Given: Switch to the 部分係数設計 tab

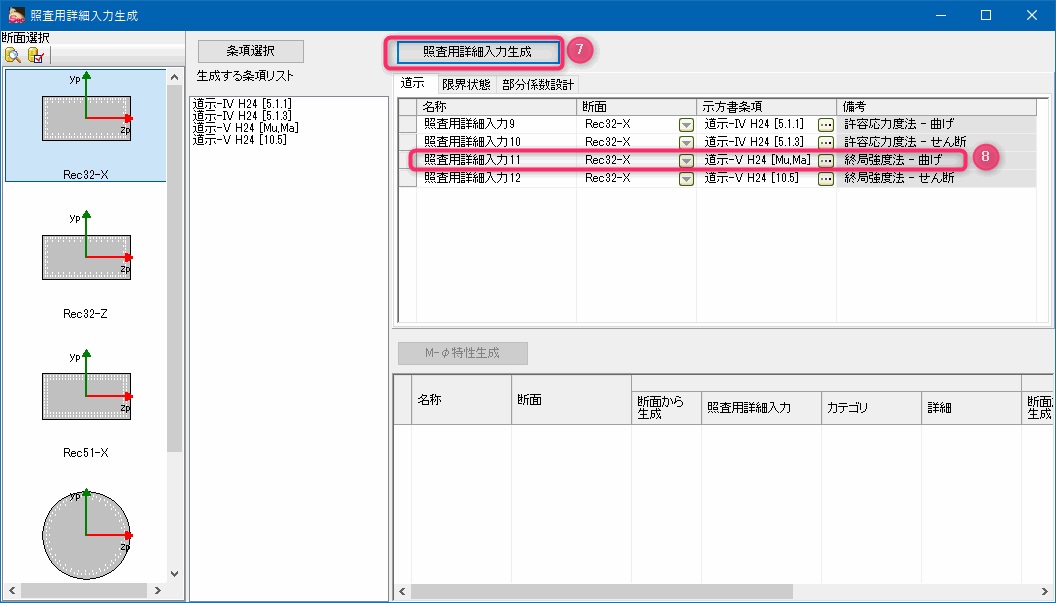Looking at the screenshot, I should click(x=537, y=85).
